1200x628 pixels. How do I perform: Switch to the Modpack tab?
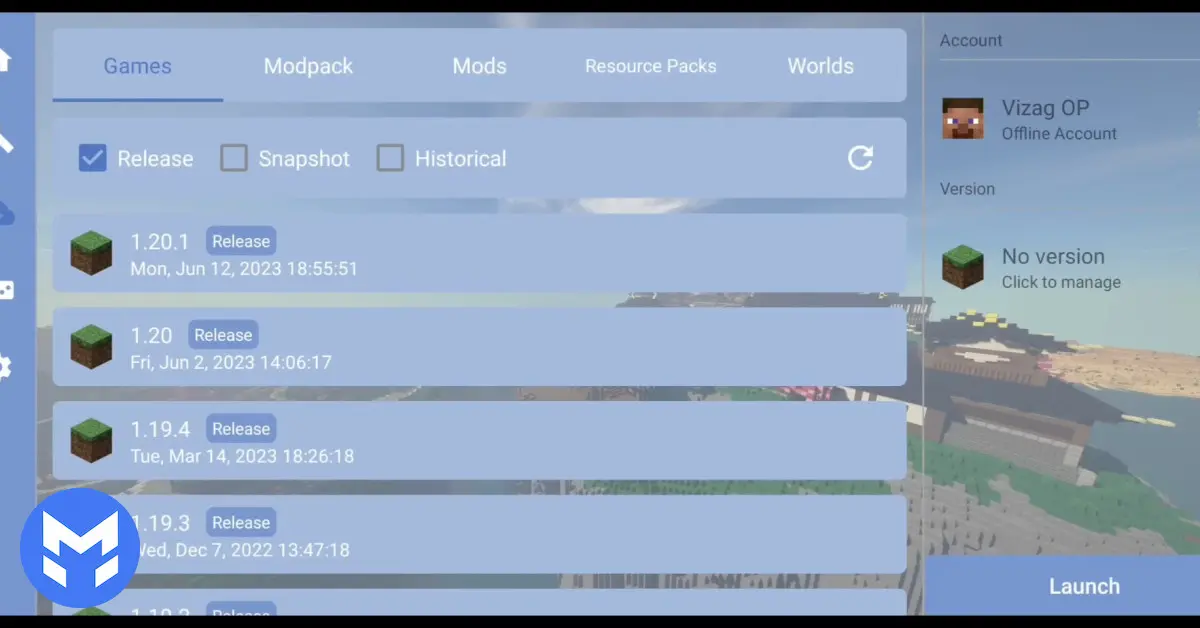[308, 66]
